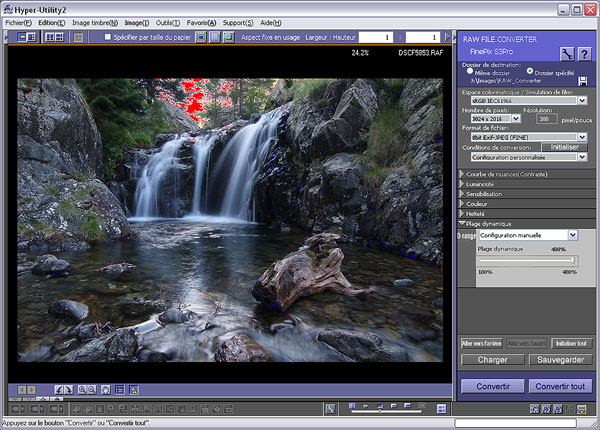This screenshot has width=600, height=430.
Task: Click the Convertir button
Action: coord(493,386)
